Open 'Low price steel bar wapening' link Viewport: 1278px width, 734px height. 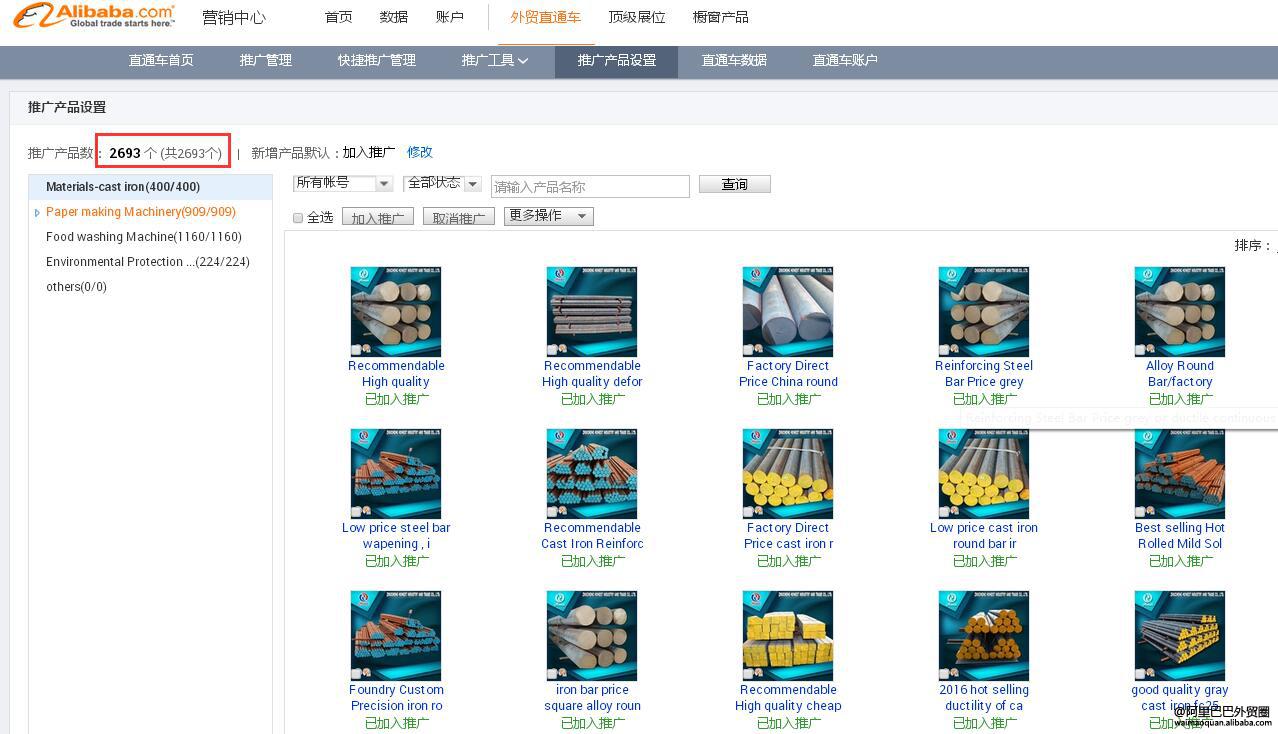click(x=396, y=536)
